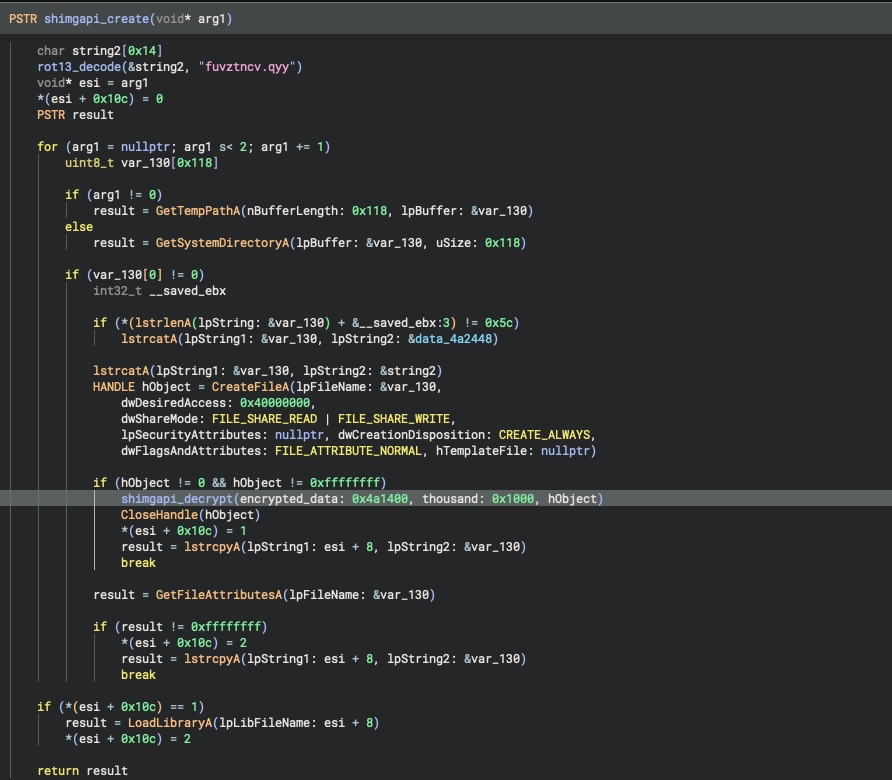The image size is (892, 780).
Task: Click the 0x40000000 desired access value
Action: pos(275,403)
